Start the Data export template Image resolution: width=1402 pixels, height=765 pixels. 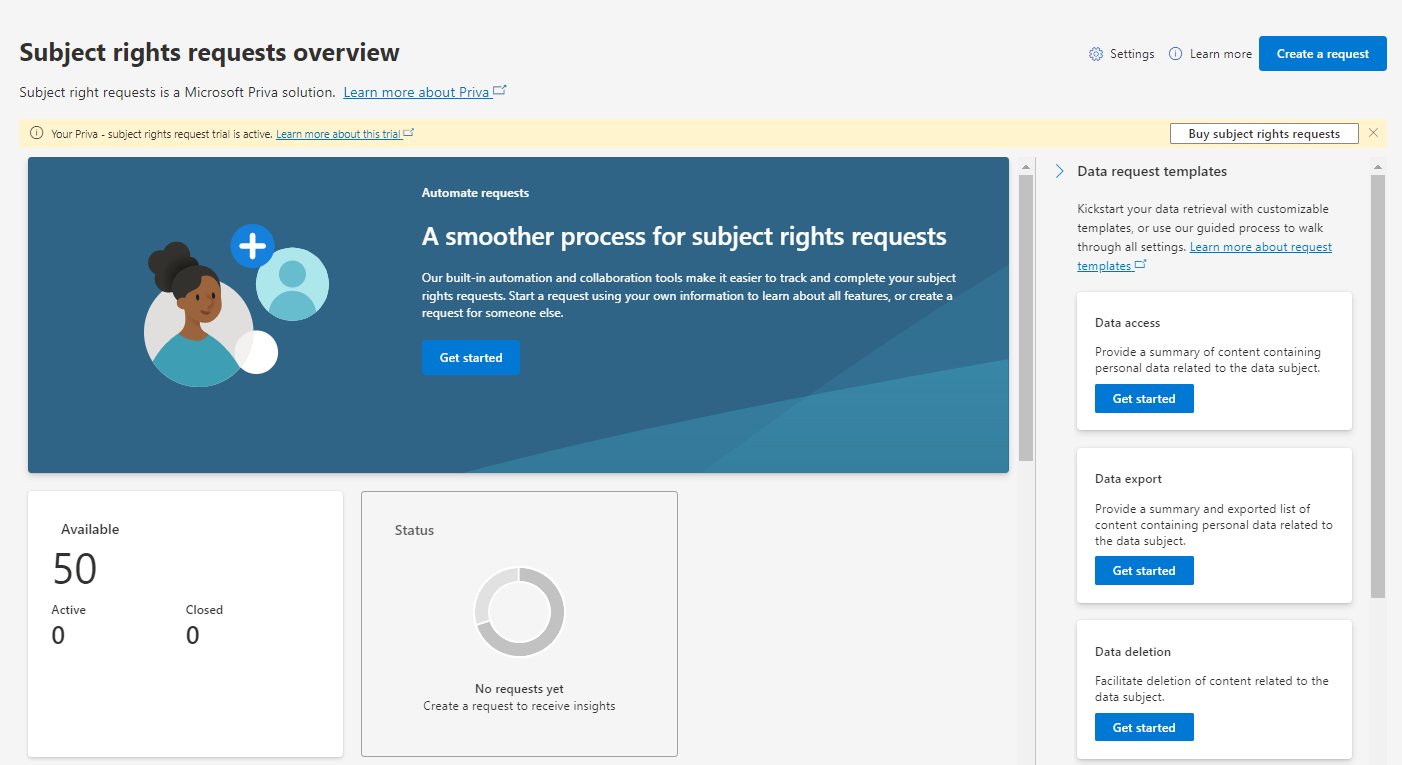click(x=1144, y=571)
